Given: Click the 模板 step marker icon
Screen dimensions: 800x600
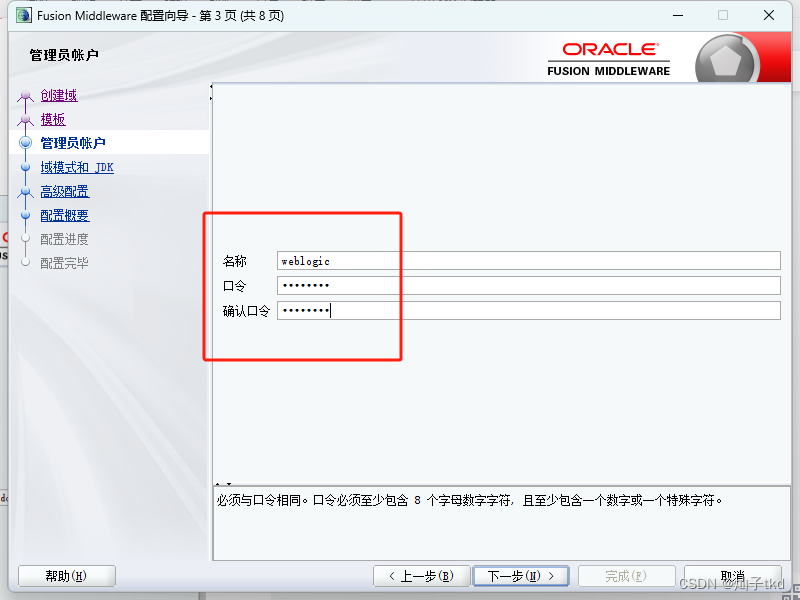Looking at the screenshot, I should tap(25, 120).
